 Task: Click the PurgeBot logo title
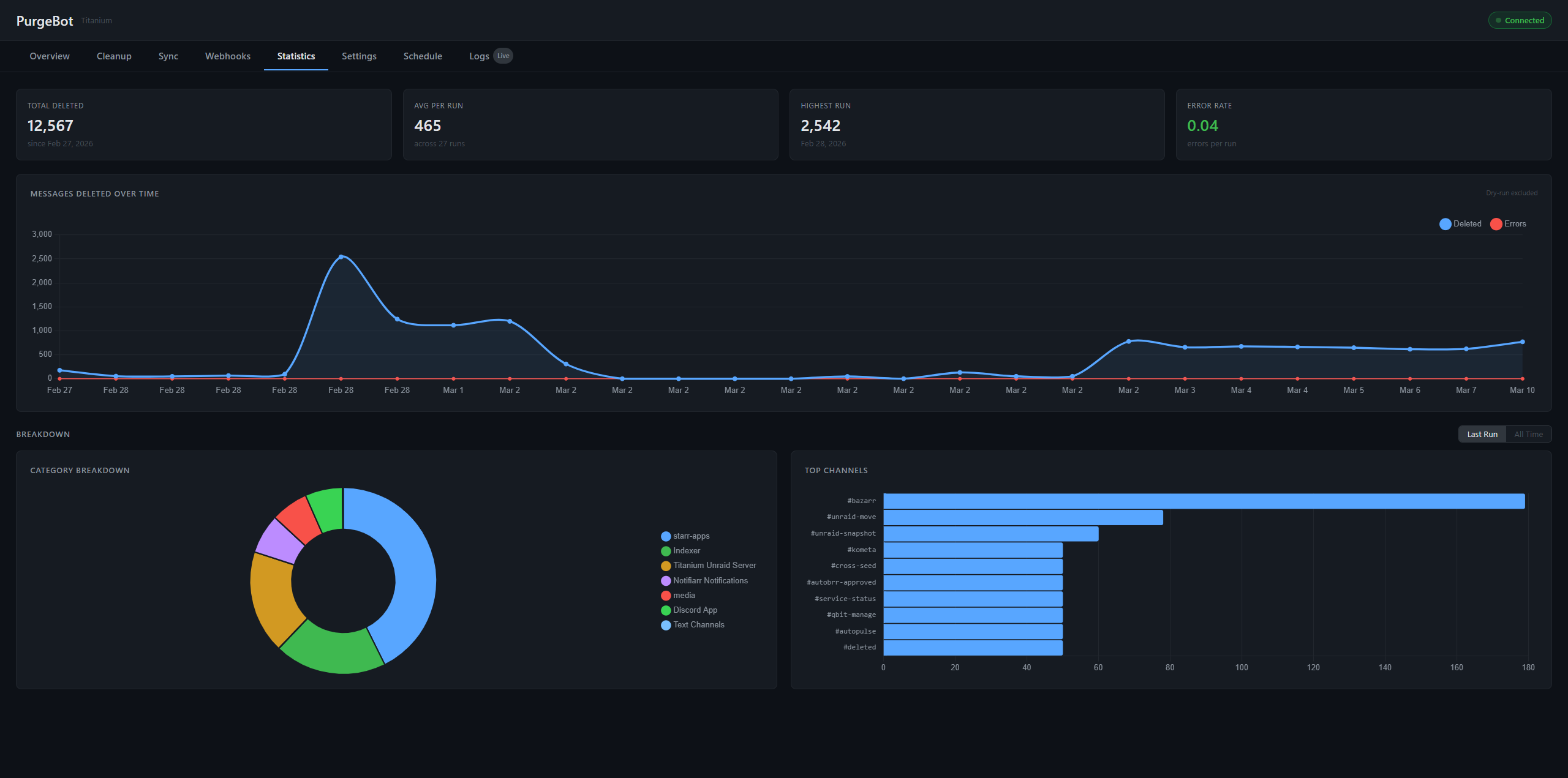[45, 21]
